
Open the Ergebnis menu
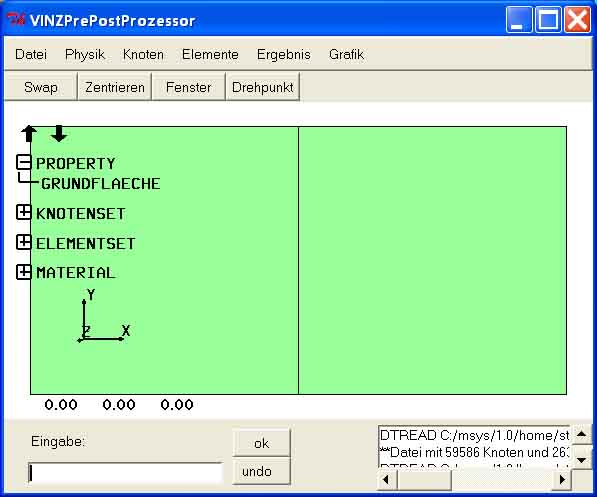pyautogui.click(x=284, y=54)
